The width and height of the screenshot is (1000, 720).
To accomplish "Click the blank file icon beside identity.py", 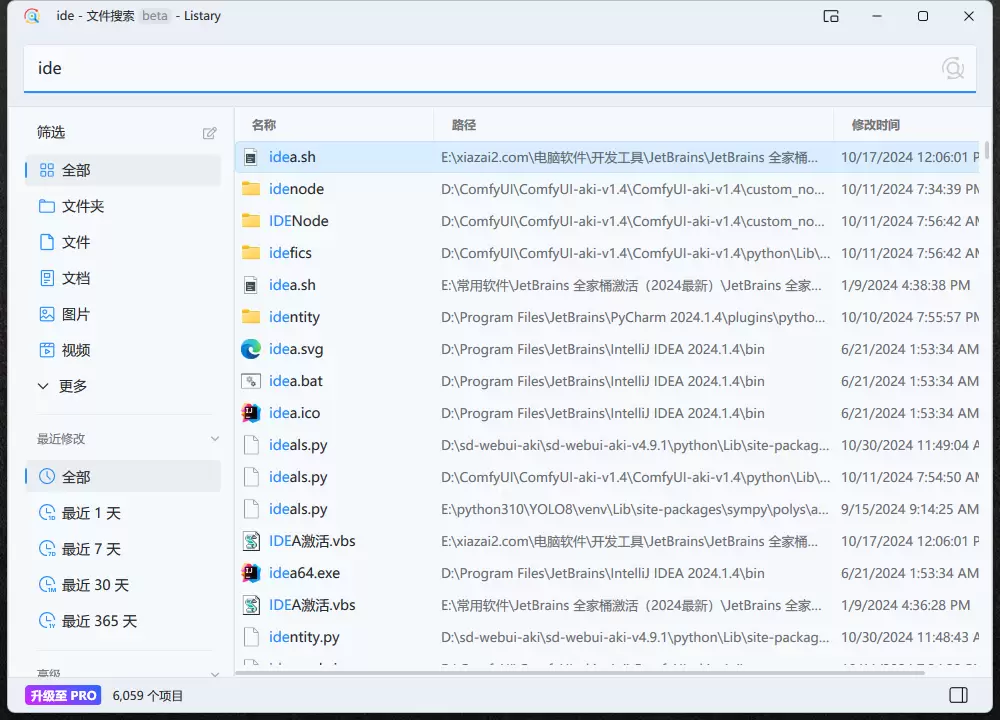I will click(x=251, y=636).
